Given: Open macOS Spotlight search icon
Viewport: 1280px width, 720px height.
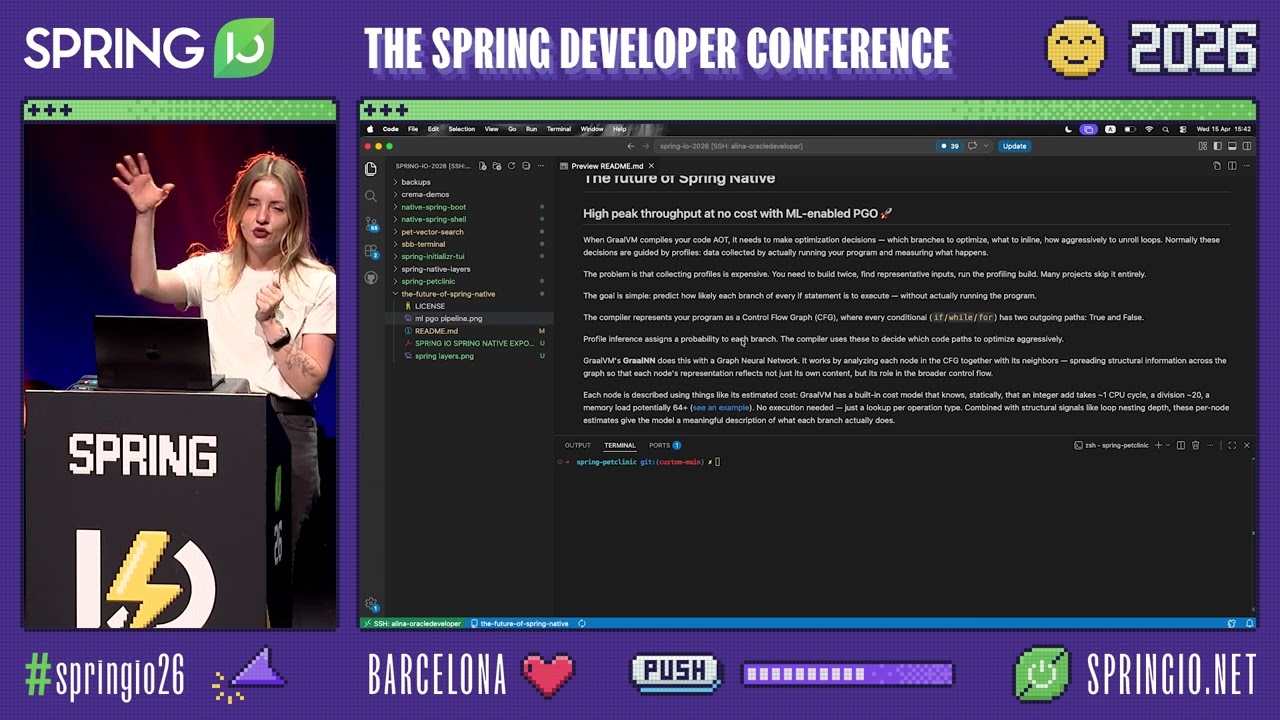Looking at the screenshot, I should [1166, 129].
